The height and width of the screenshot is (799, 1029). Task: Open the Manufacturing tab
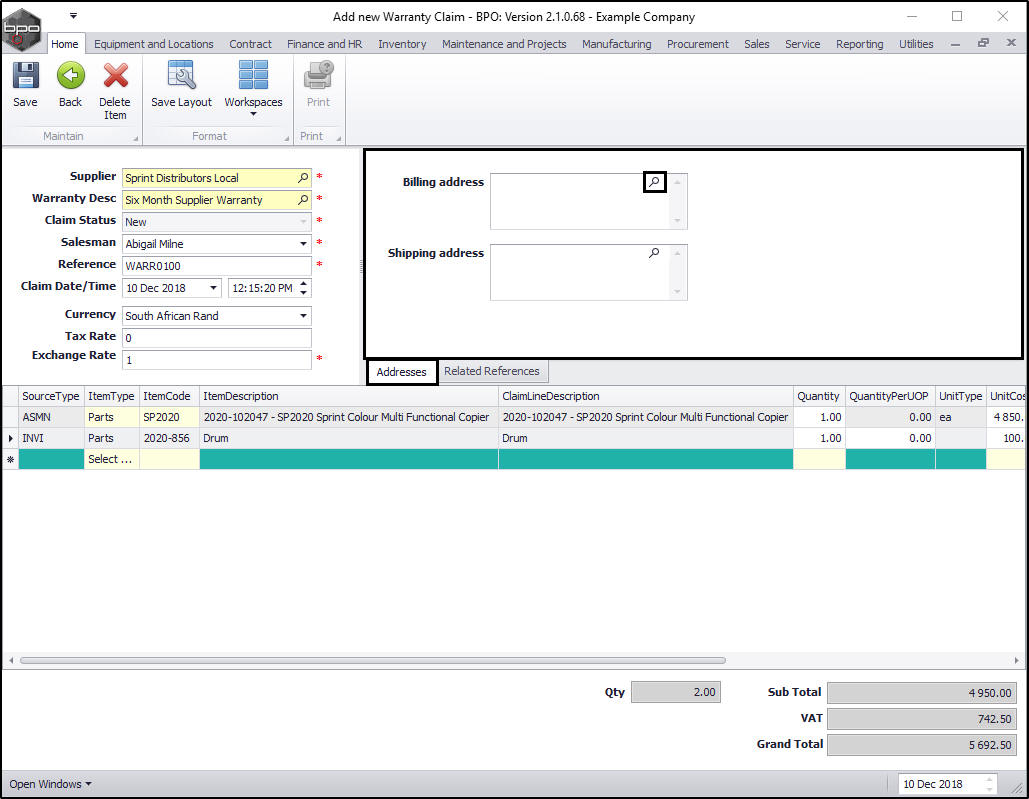point(617,44)
